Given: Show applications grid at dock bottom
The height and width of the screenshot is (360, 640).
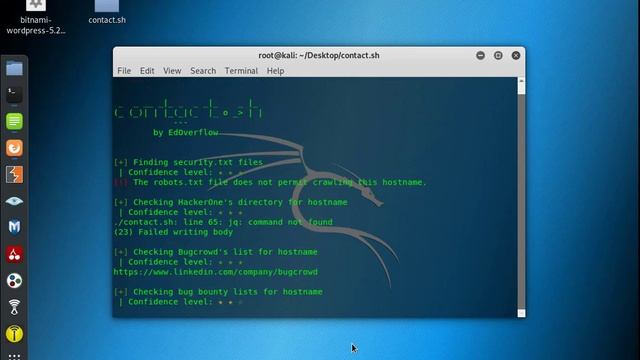Looking at the screenshot, I should click(14, 356).
